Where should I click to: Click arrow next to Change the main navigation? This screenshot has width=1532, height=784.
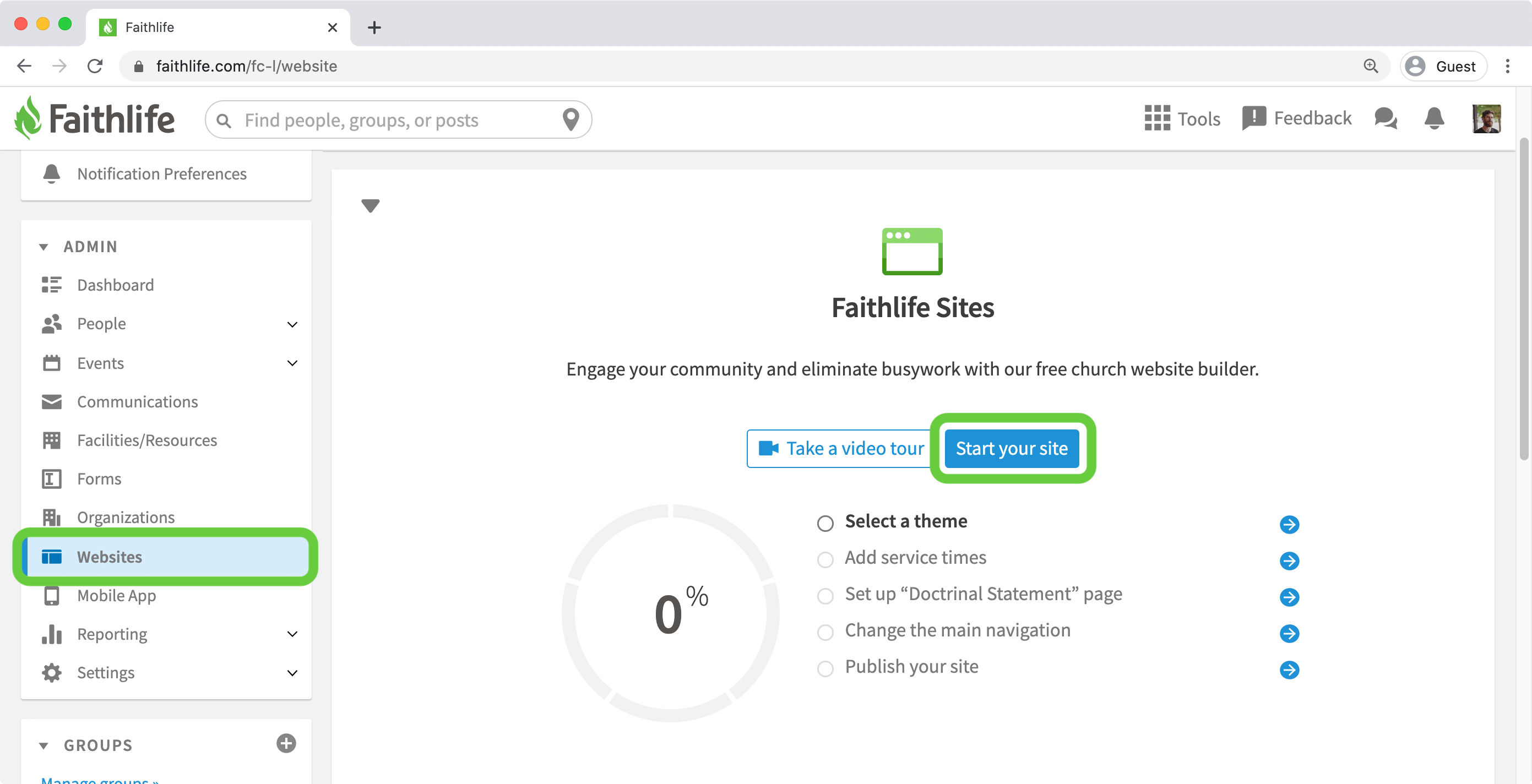(1289, 634)
